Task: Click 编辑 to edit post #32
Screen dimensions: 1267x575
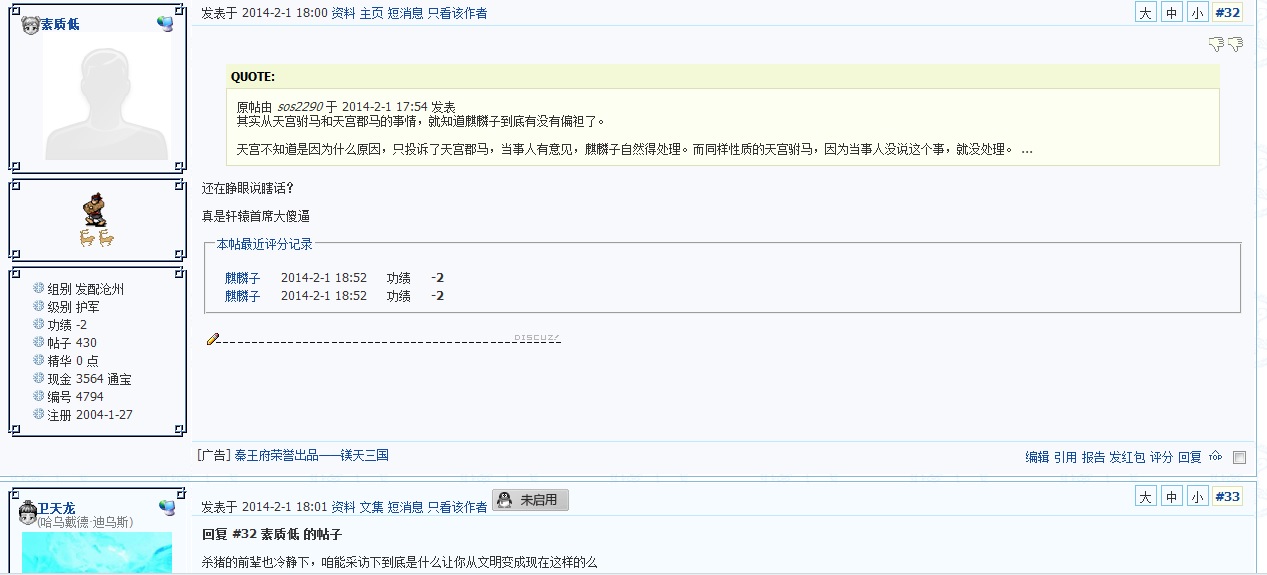Action: click(1037, 457)
